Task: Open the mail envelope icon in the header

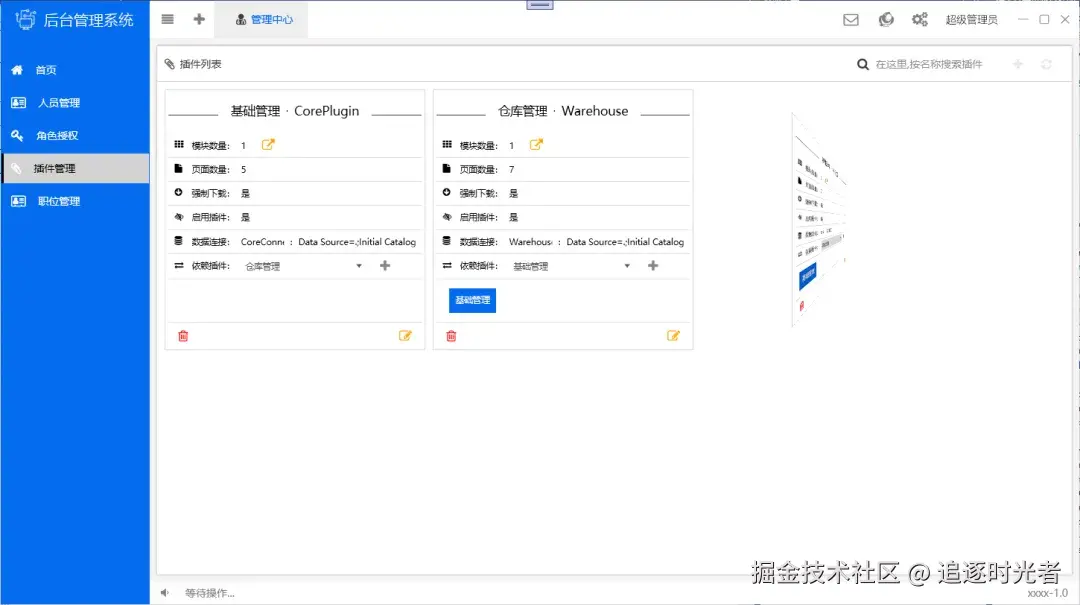Action: 851,20
